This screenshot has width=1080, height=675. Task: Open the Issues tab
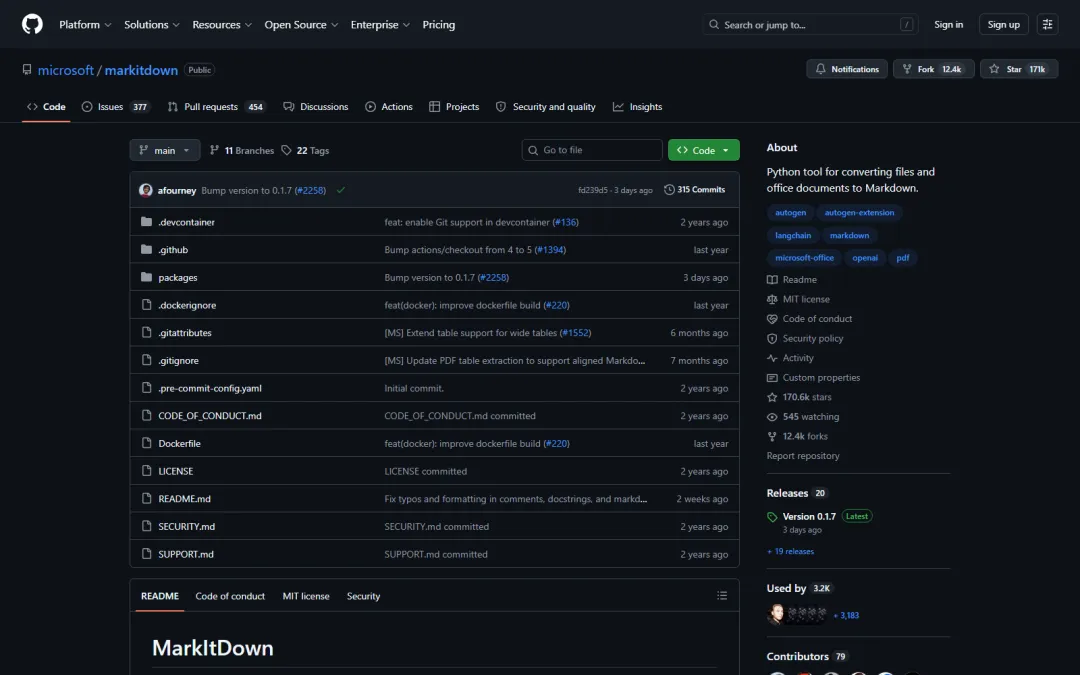pyautogui.click(x=116, y=107)
